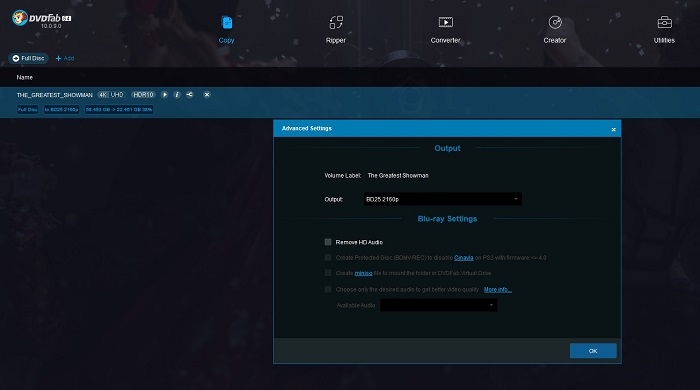The image size is (700, 390).
Task: Click the Advanced Settings title bar
Action: [447, 129]
